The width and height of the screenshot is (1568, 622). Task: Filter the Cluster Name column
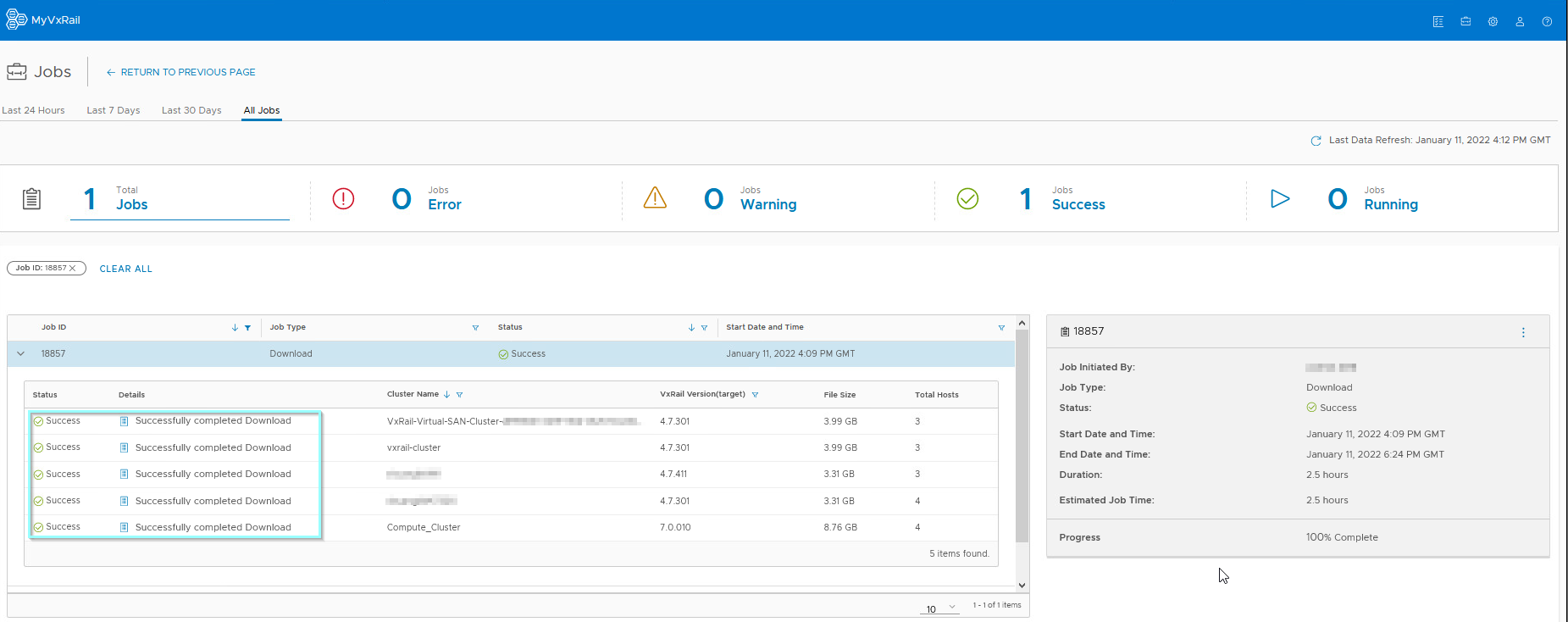coord(459,394)
